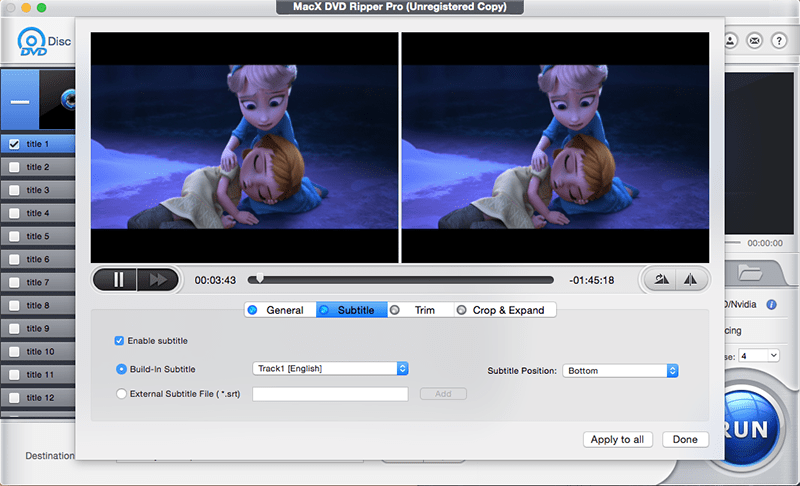The width and height of the screenshot is (800, 486).
Task: Fast forward the preview video
Action: (x=158, y=280)
